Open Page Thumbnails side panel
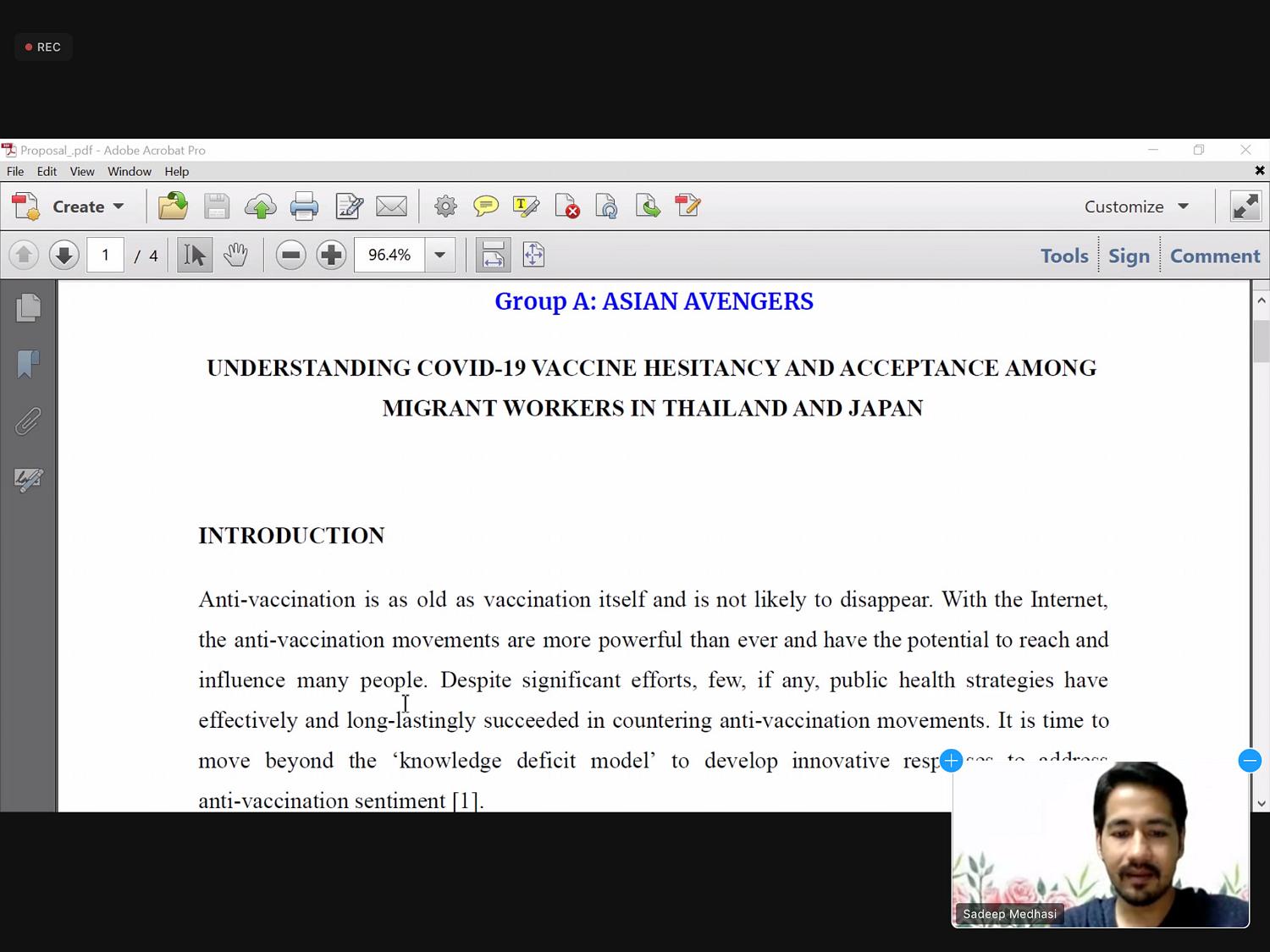 tap(28, 307)
